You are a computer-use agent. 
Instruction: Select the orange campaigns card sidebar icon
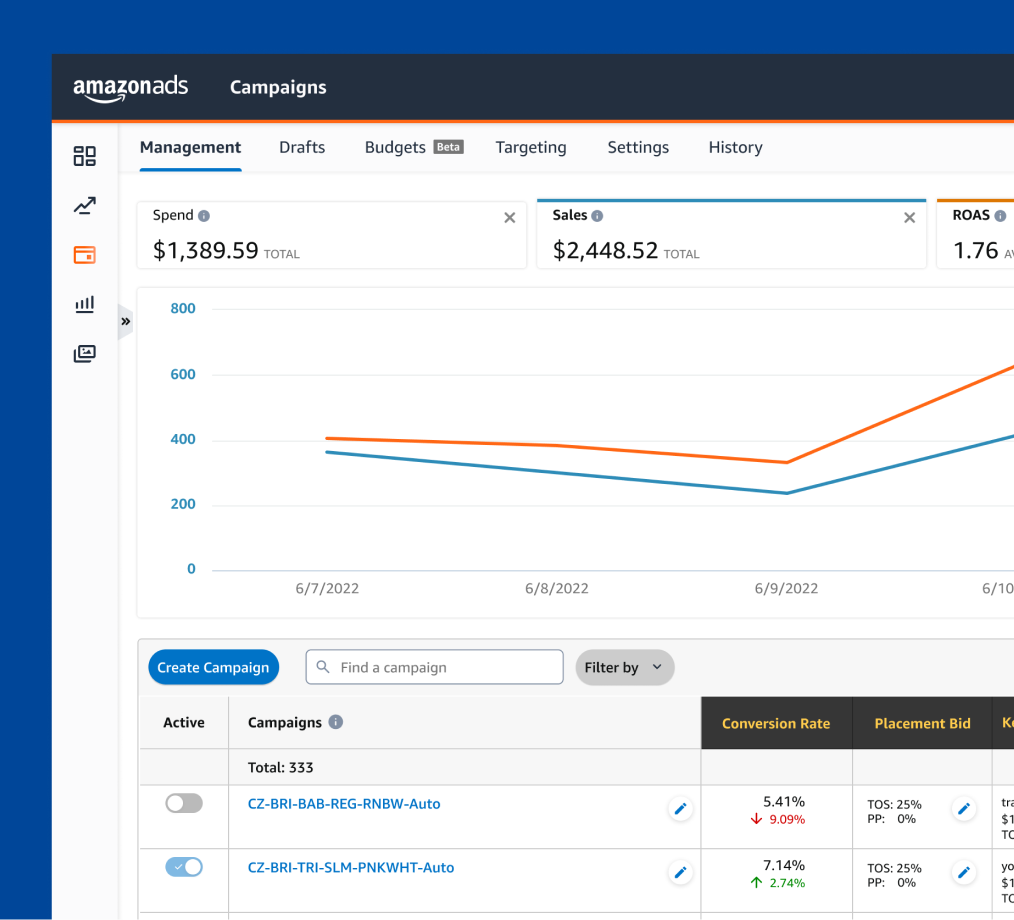coord(85,255)
